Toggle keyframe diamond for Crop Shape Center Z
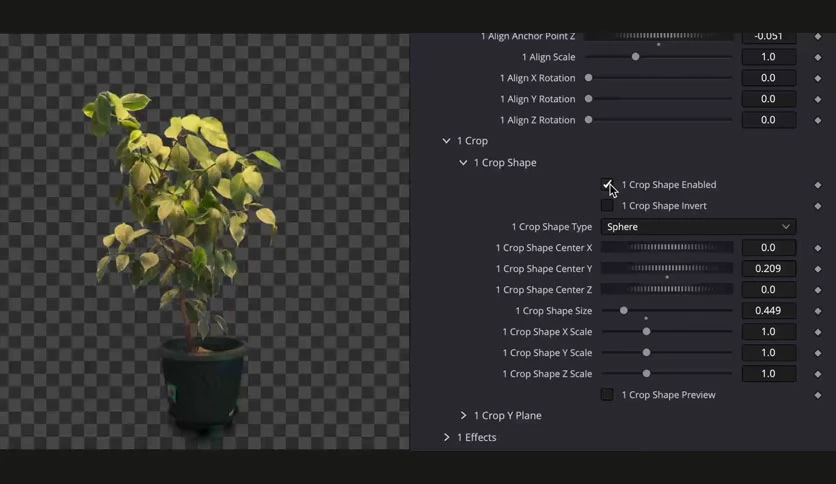 coord(817,290)
